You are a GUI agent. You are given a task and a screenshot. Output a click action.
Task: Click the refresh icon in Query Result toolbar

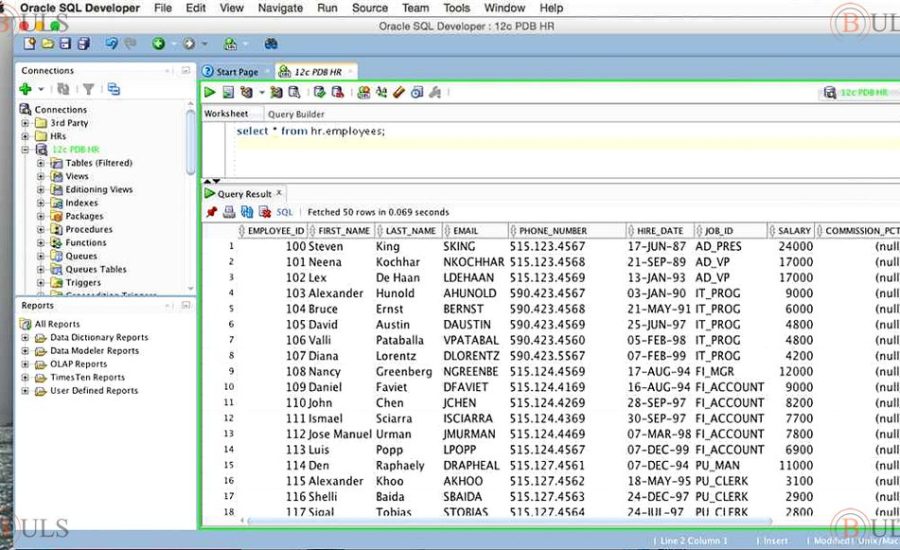coord(247,212)
